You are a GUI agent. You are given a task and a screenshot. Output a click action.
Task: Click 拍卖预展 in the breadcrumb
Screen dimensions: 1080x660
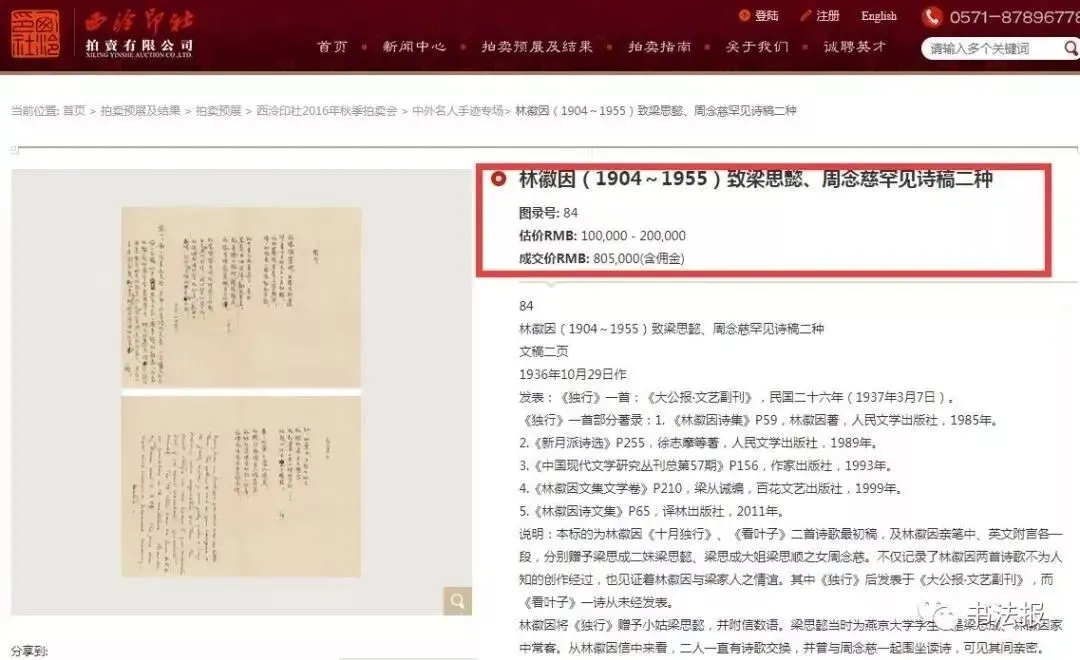tap(218, 110)
